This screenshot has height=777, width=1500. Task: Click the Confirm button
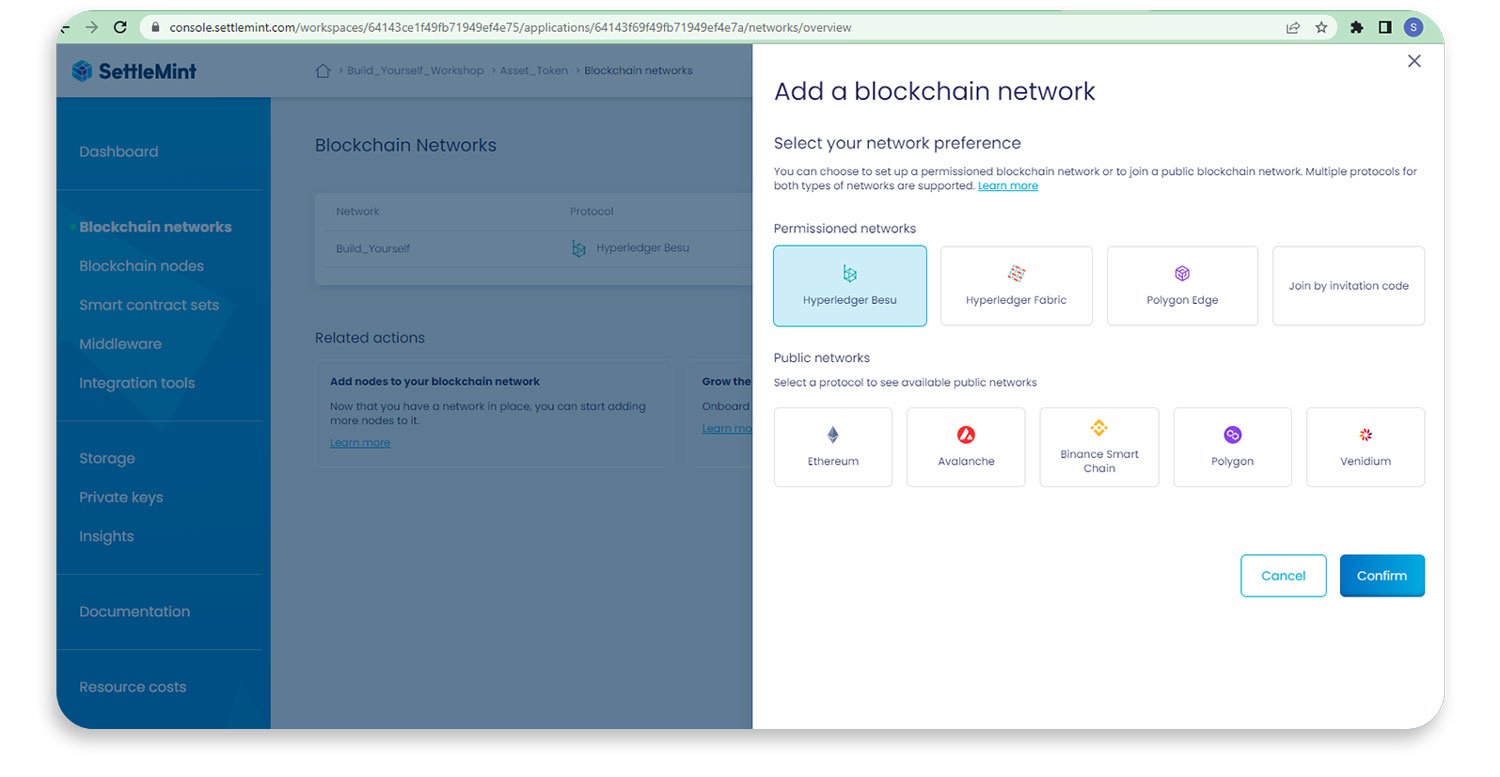1382,576
